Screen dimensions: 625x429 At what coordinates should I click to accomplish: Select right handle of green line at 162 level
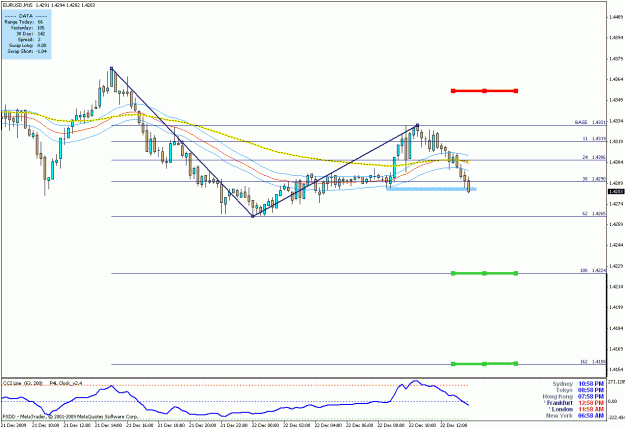516,364
